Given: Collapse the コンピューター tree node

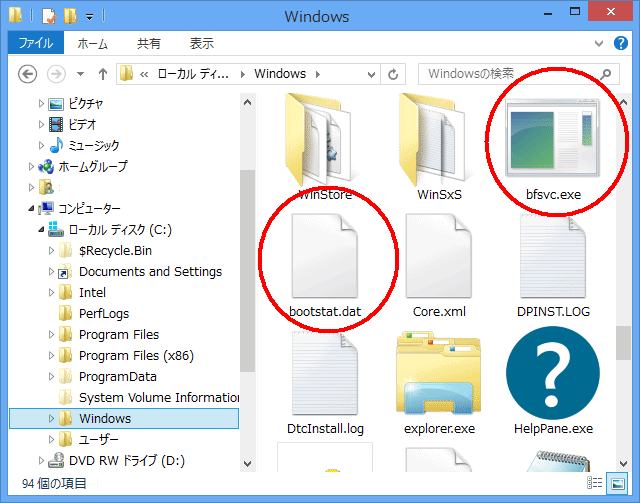Looking at the screenshot, I should click(x=31, y=209).
